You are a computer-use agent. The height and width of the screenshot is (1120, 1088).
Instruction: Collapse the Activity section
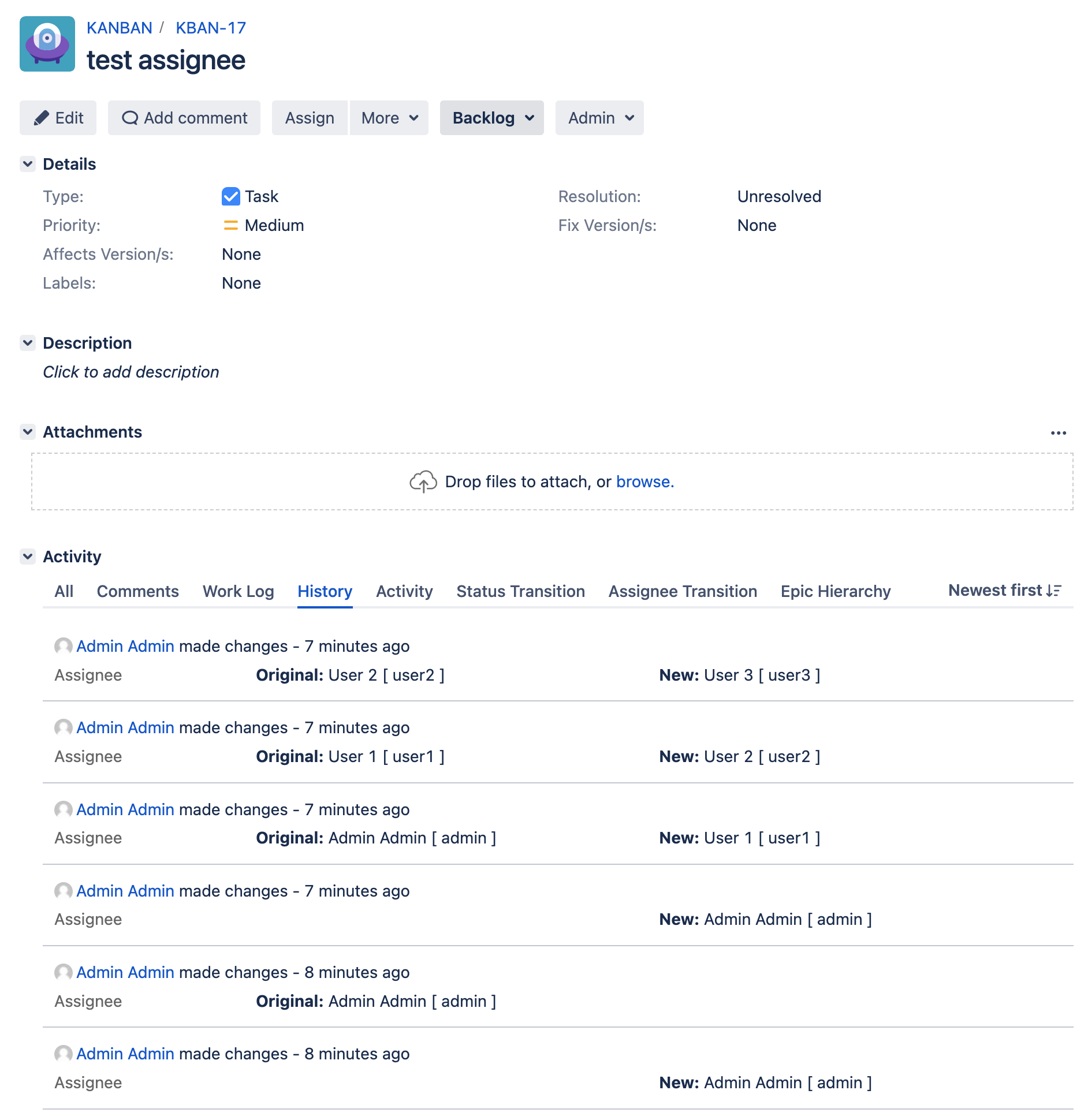tap(27, 556)
